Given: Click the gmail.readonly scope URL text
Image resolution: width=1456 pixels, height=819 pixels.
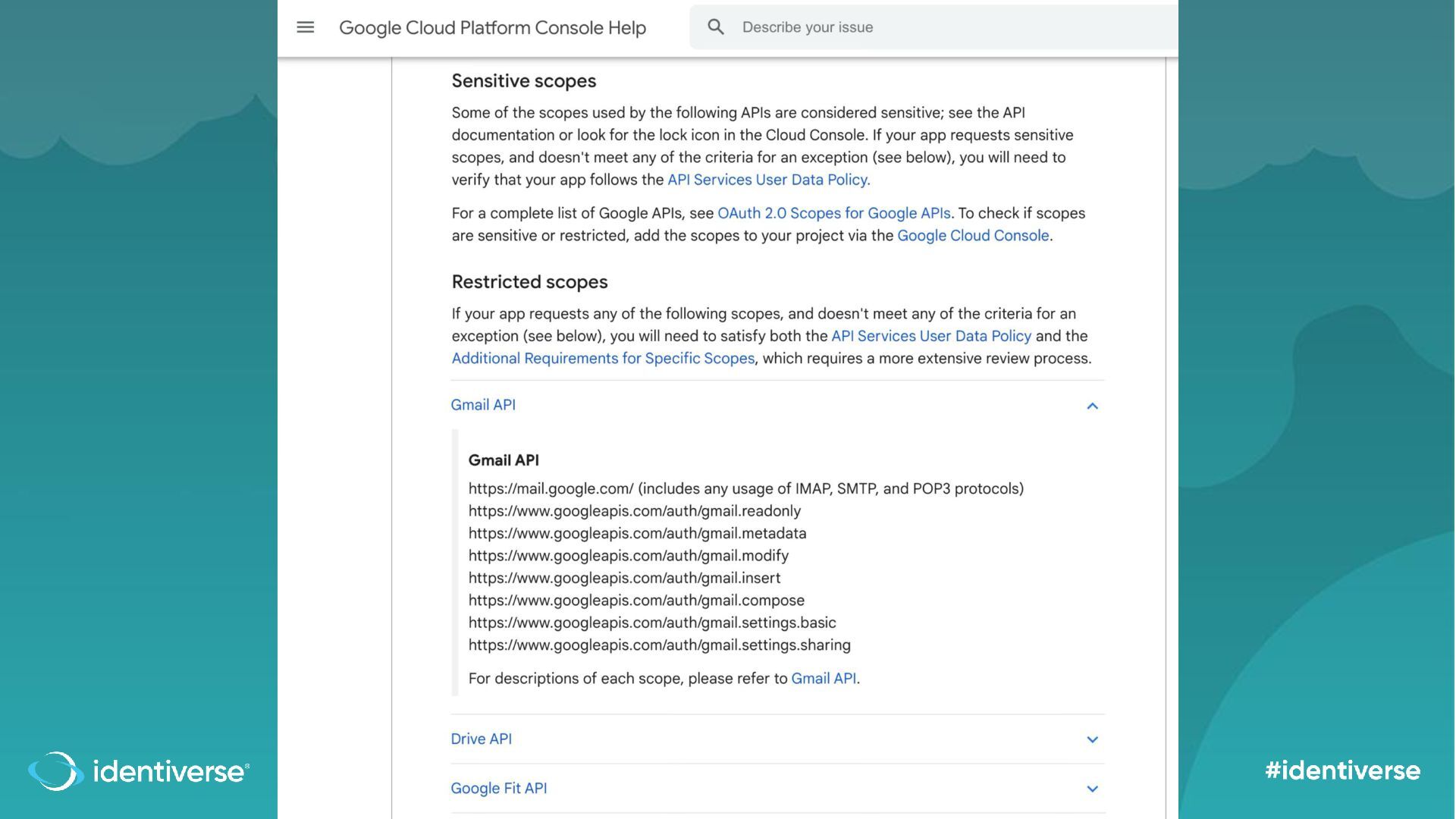Looking at the screenshot, I should point(634,511).
